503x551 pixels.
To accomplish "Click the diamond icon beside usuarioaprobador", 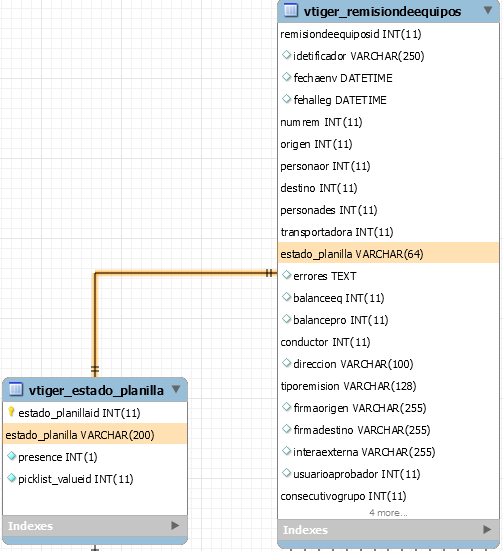I will pyautogui.click(x=286, y=473).
